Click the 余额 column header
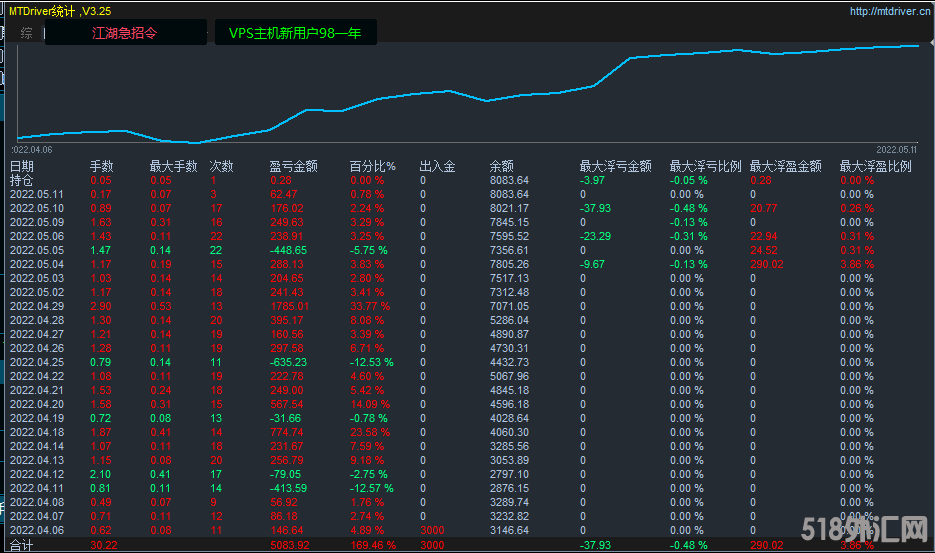 pyautogui.click(x=502, y=167)
